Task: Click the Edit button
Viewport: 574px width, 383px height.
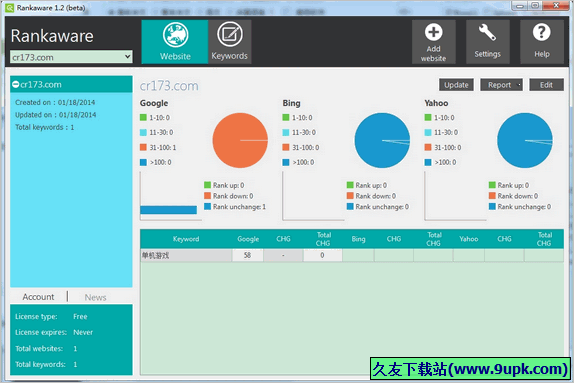Action: [x=546, y=85]
